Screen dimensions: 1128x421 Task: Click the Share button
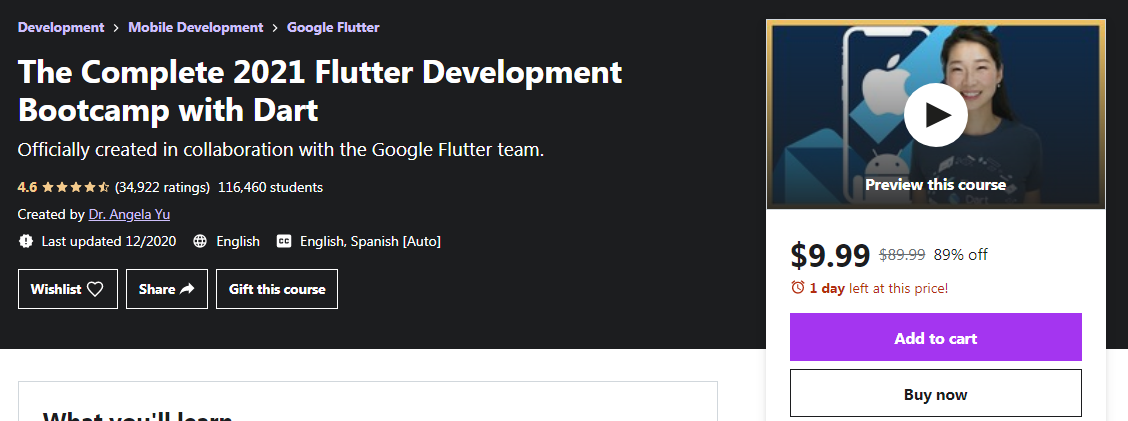click(167, 289)
